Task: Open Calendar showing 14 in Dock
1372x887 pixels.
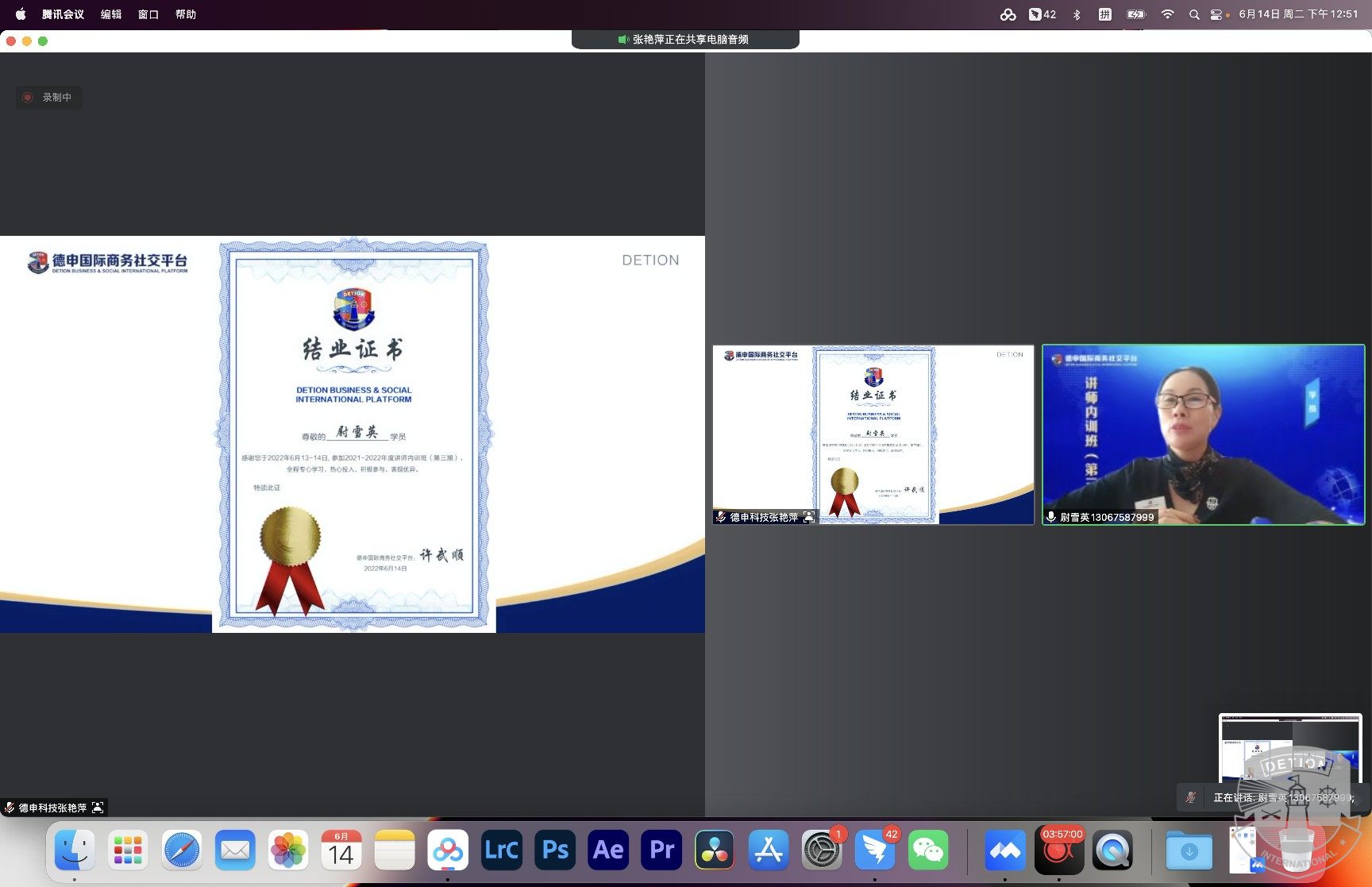Action: coord(341,850)
